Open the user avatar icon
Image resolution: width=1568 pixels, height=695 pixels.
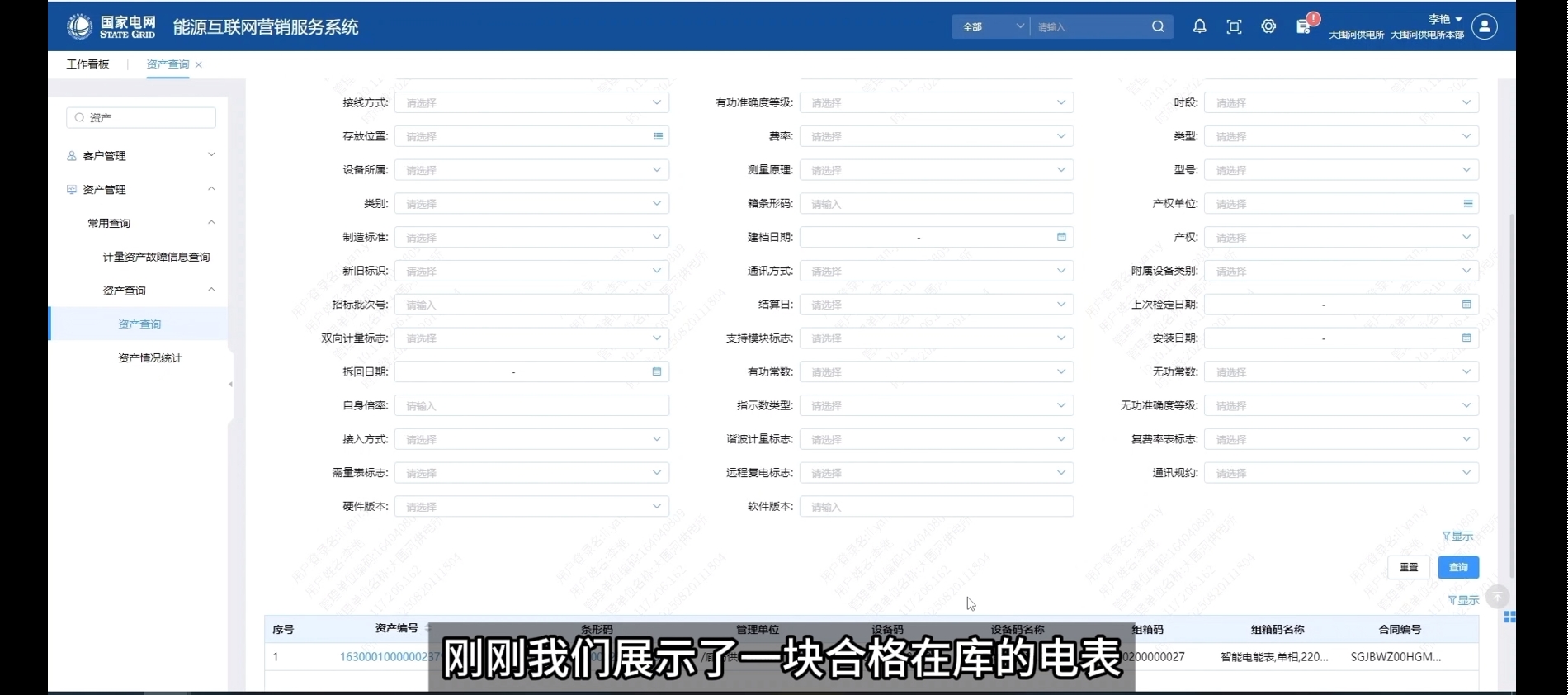1484,26
